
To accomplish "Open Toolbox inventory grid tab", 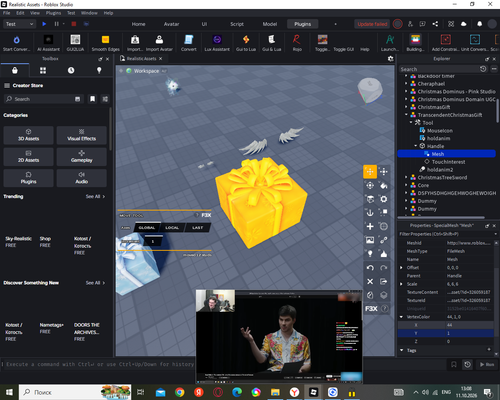I will click(x=43, y=70).
